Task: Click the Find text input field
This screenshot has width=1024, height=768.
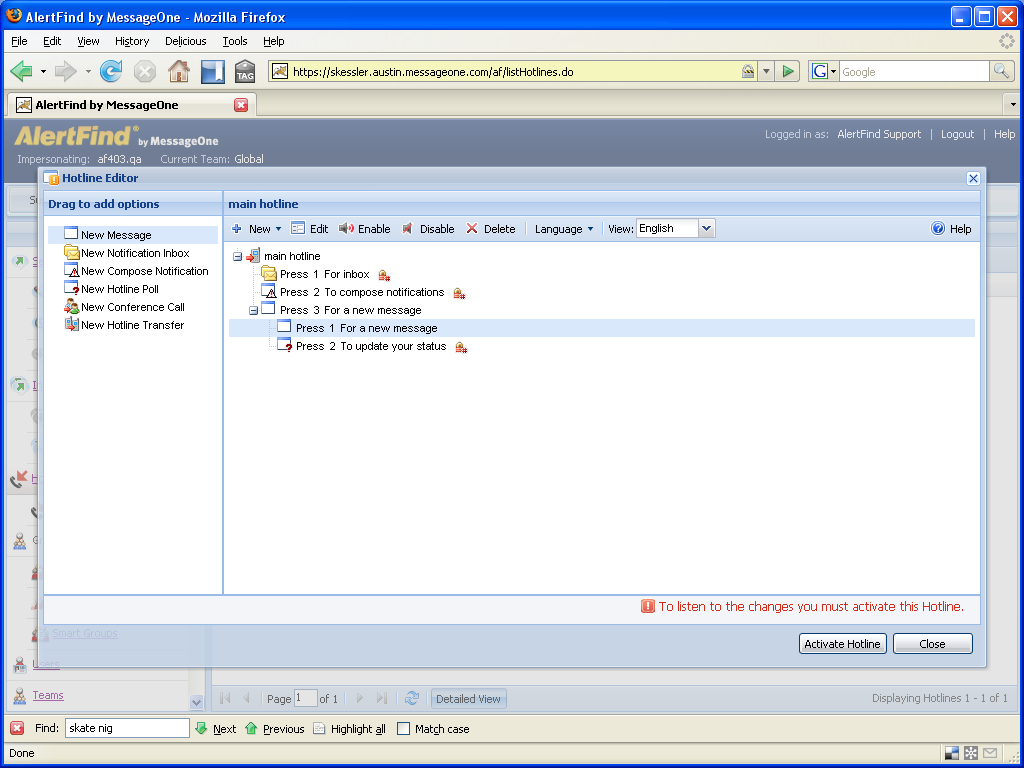Action: coord(127,728)
